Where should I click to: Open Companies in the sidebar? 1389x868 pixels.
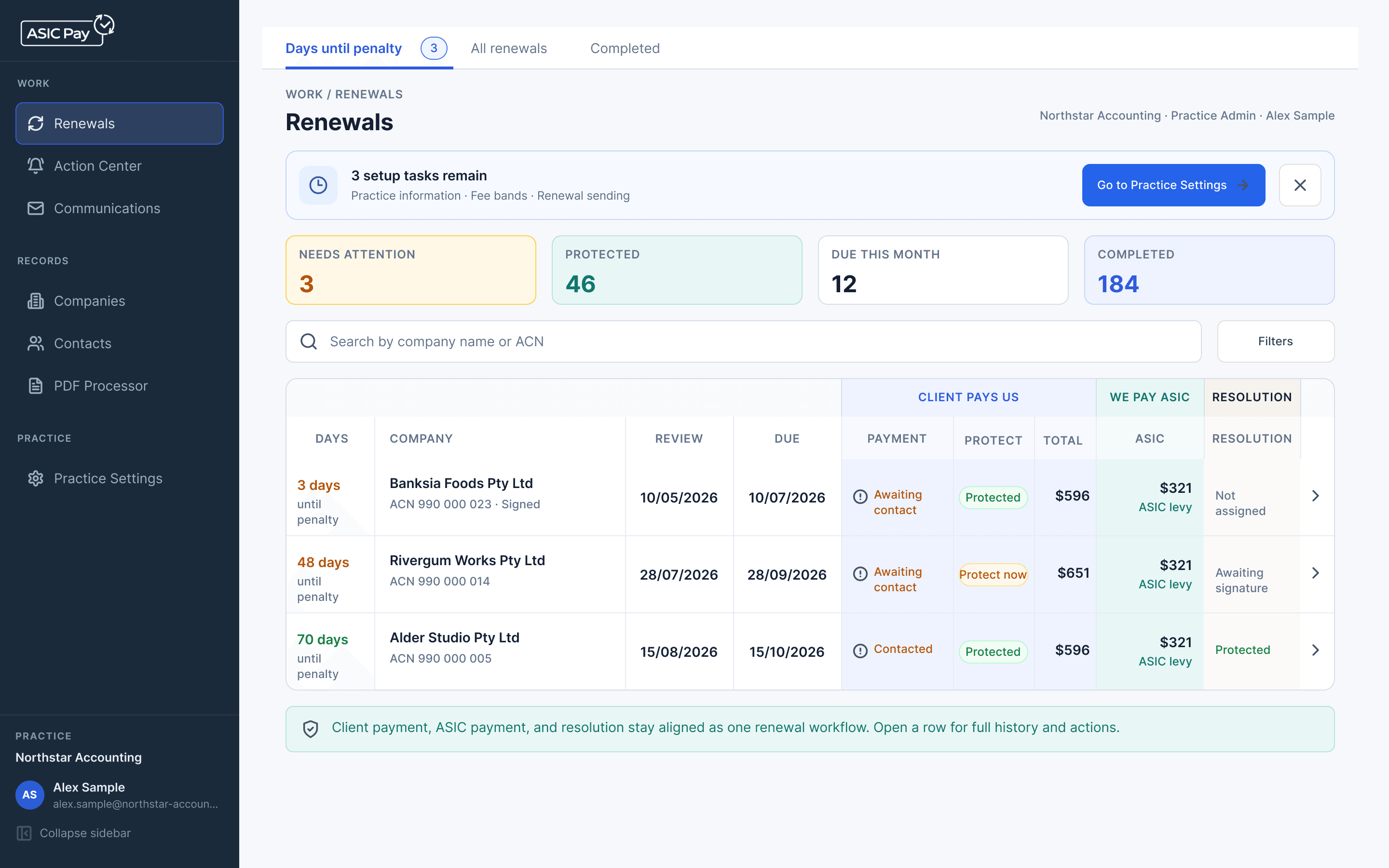point(120,301)
